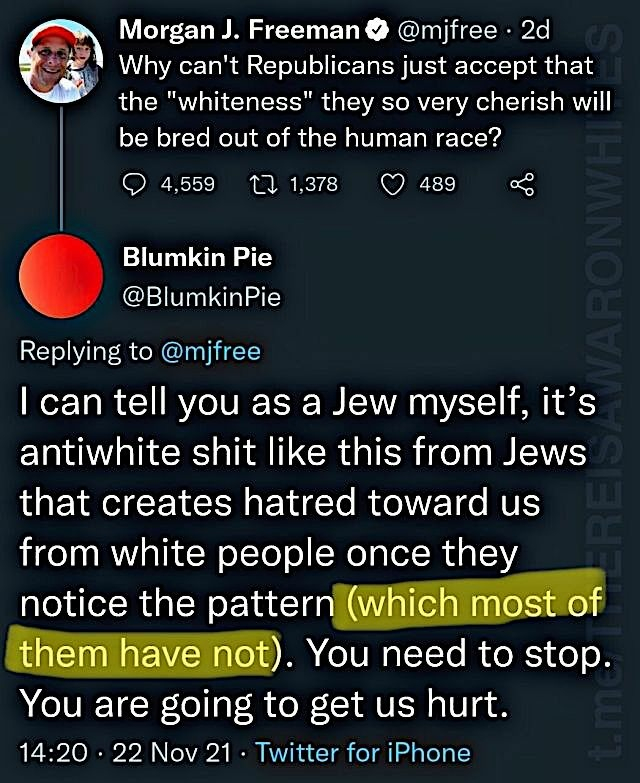The width and height of the screenshot is (640, 783).
Task: Click the retweet arrows icon
Action: (263, 184)
